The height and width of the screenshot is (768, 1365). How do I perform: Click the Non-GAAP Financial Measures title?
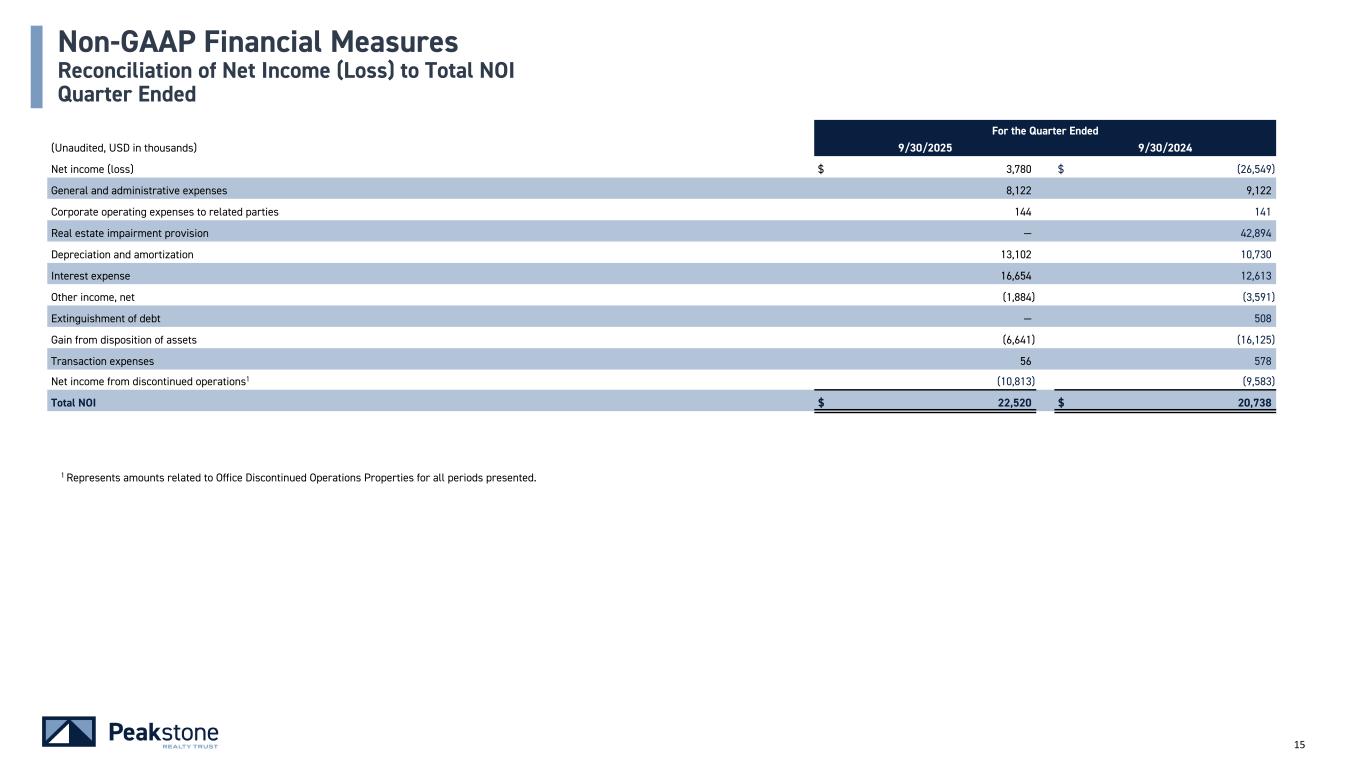(258, 42)
